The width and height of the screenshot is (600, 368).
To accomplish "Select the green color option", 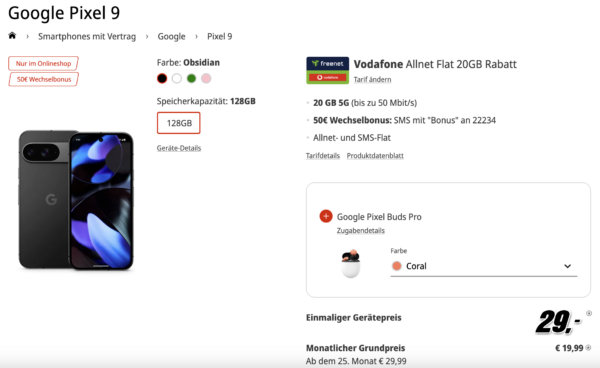I will 191,78.
